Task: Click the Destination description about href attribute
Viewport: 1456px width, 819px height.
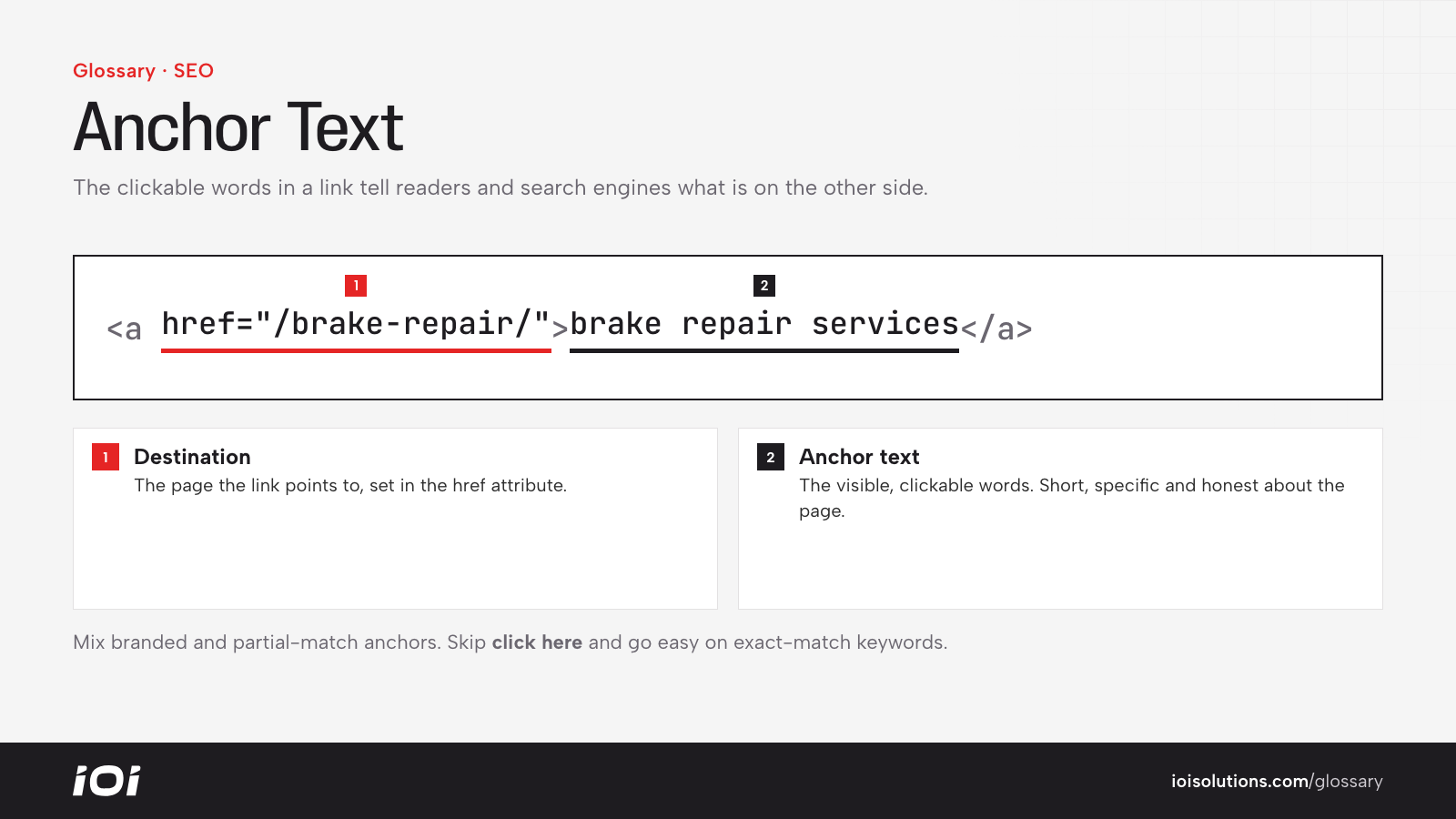Action: pyautogui.click(x=350, y=485)
